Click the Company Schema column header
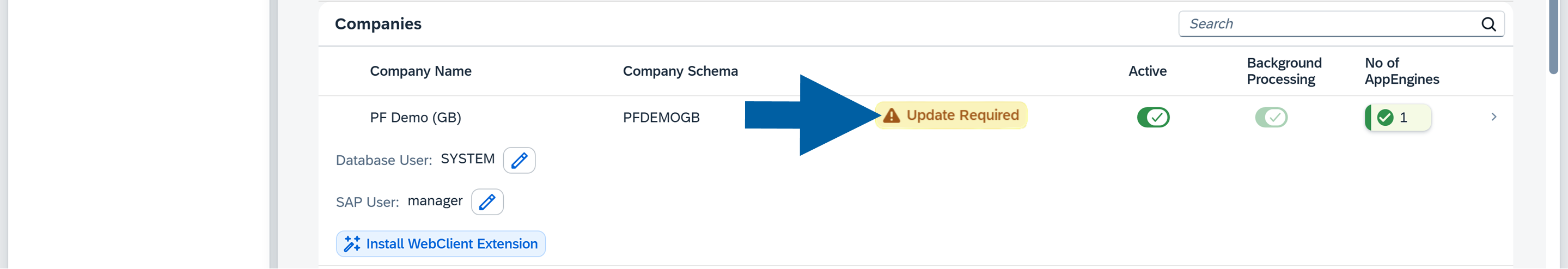The height and width of the screenshot is (269, 1568). pyautogui.click(x=680, y=71)
